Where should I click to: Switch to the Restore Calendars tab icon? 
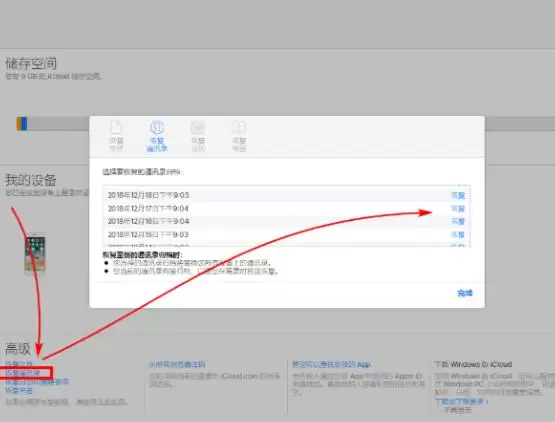tap(198, 136)
